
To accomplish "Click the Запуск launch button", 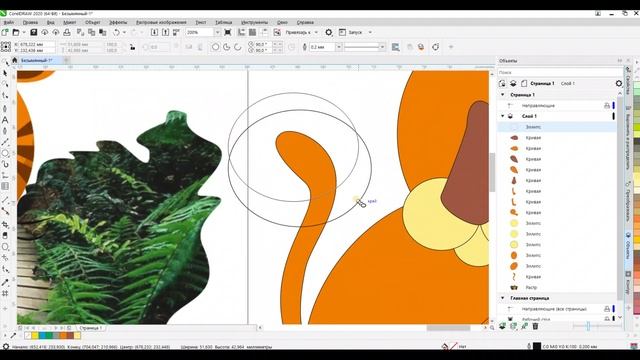I will pos(351,32).
